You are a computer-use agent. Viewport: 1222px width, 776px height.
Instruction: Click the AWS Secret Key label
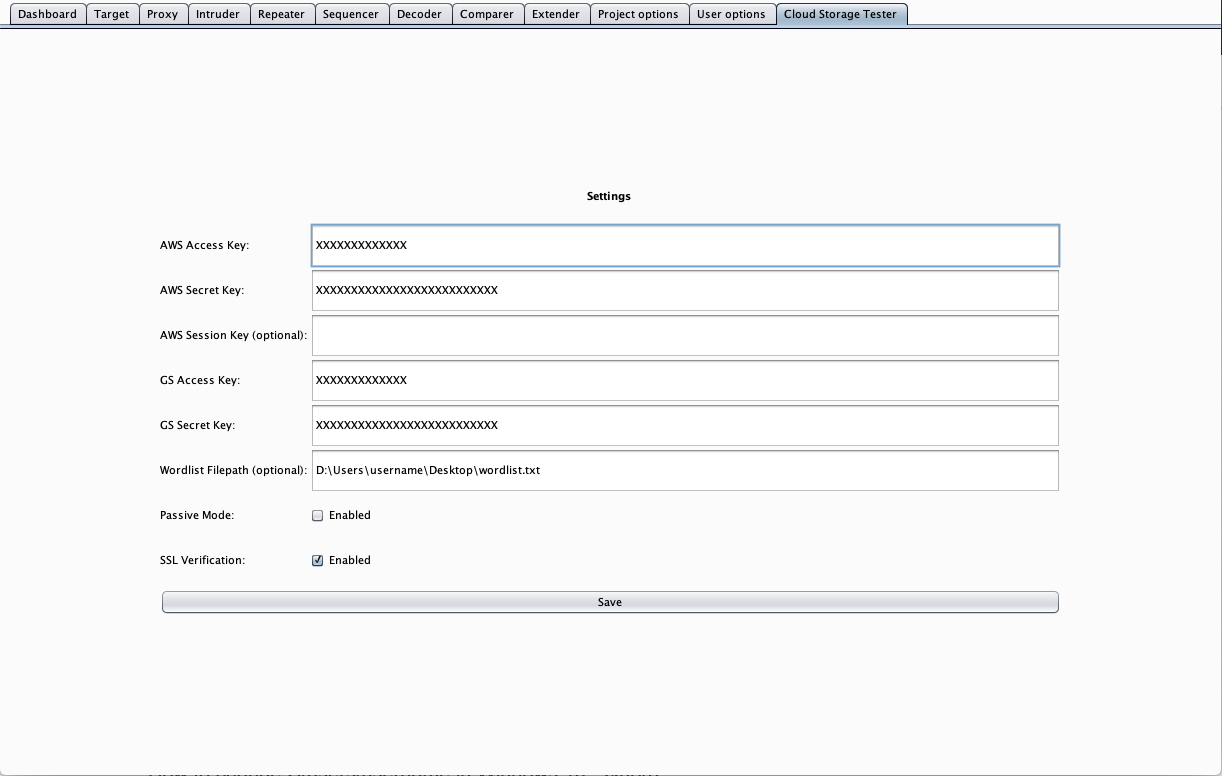coord(202,290)
